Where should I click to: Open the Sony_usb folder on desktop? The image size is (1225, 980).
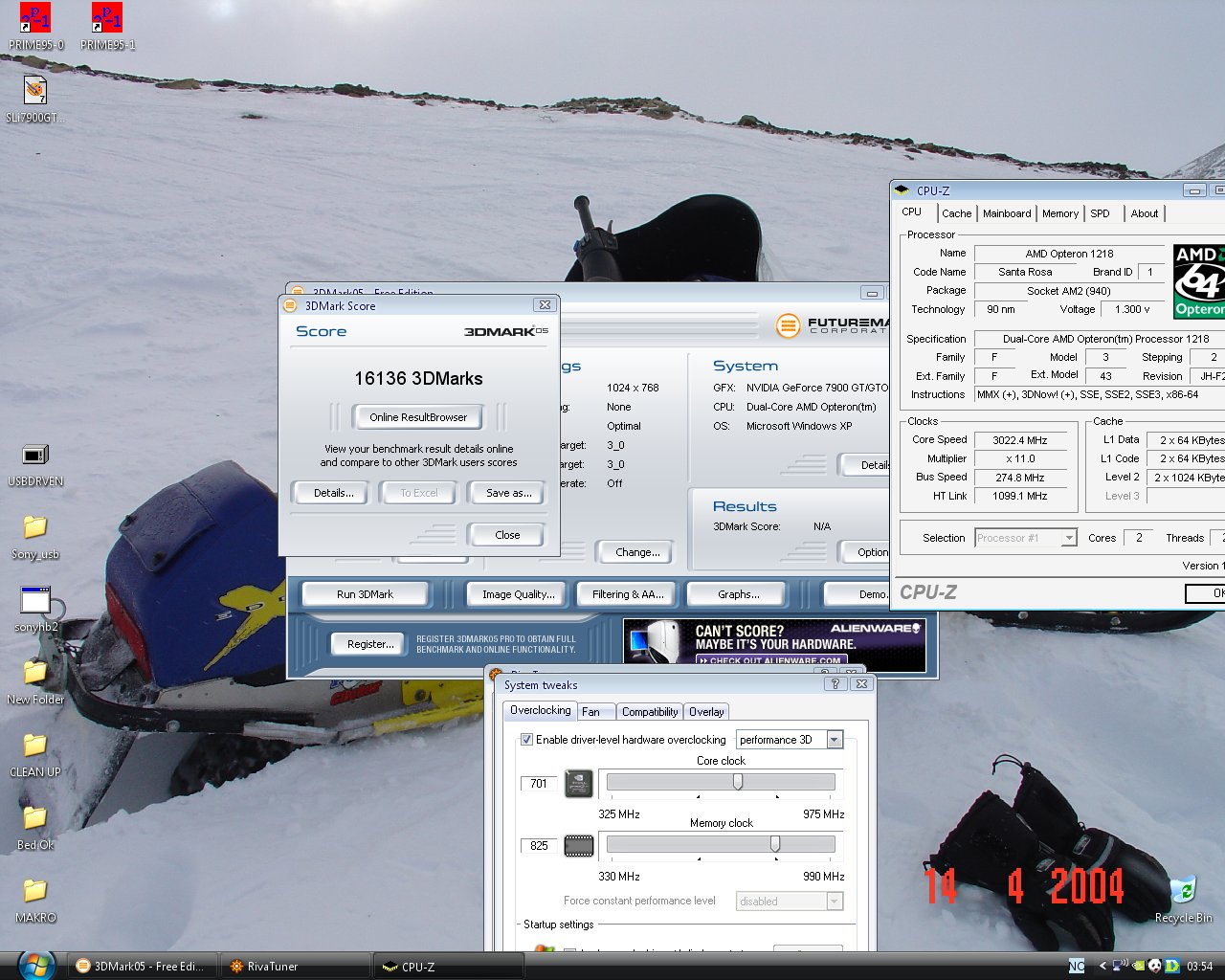35,536
